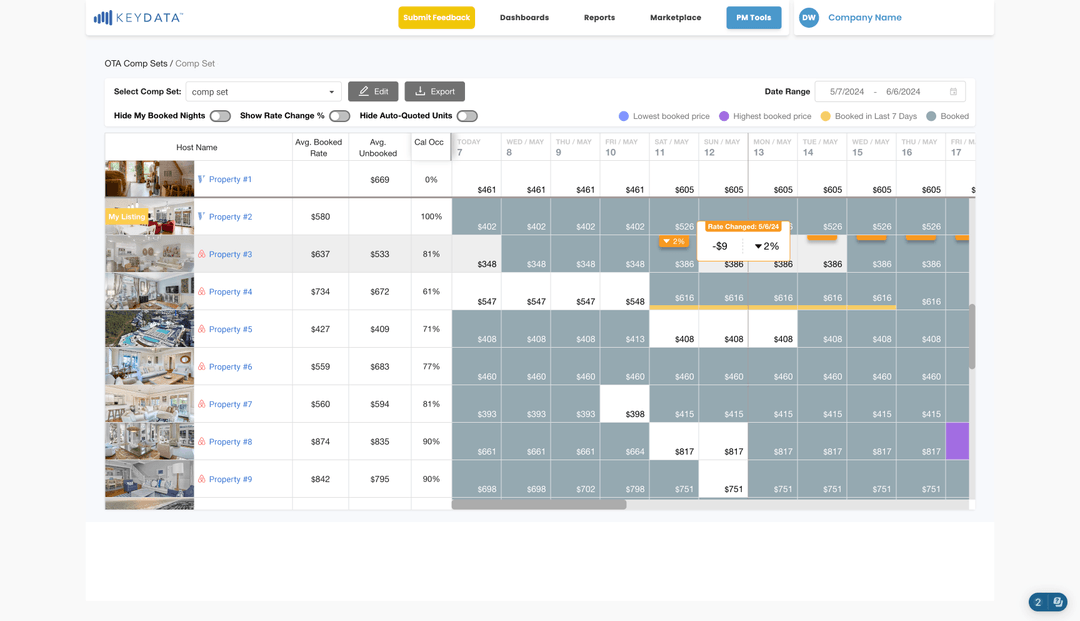Click the Export download icon

click(422, 91)
